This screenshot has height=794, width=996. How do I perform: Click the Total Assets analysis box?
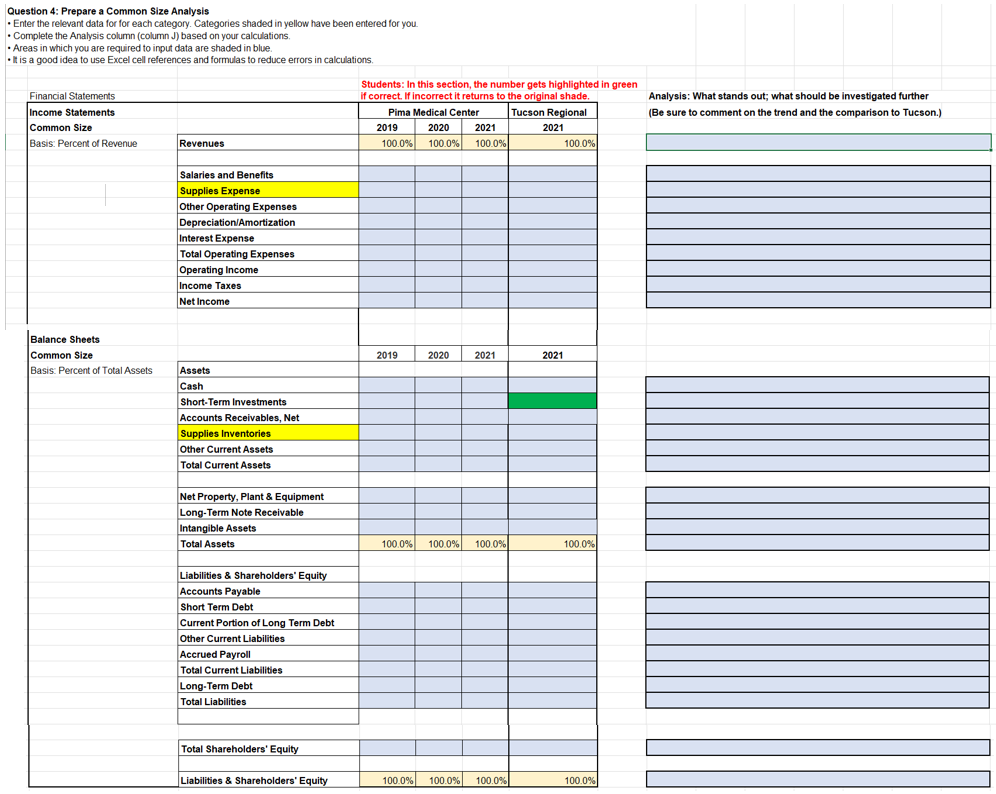coord(818,542)
